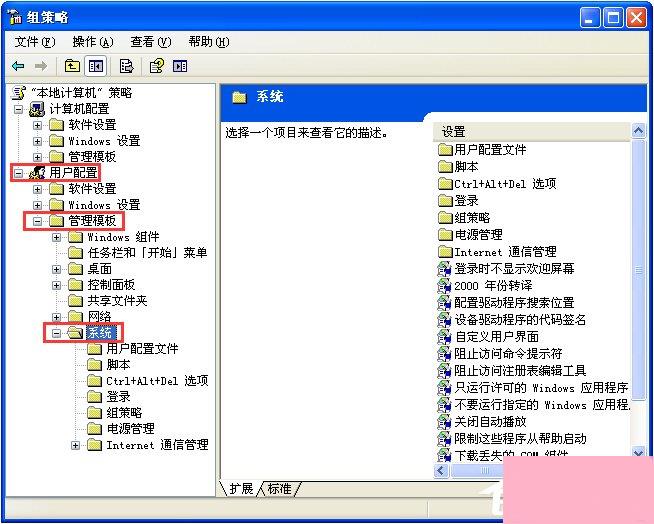
Task: Select 脚本 under 系统 in tree
Action: pos(118,365)
